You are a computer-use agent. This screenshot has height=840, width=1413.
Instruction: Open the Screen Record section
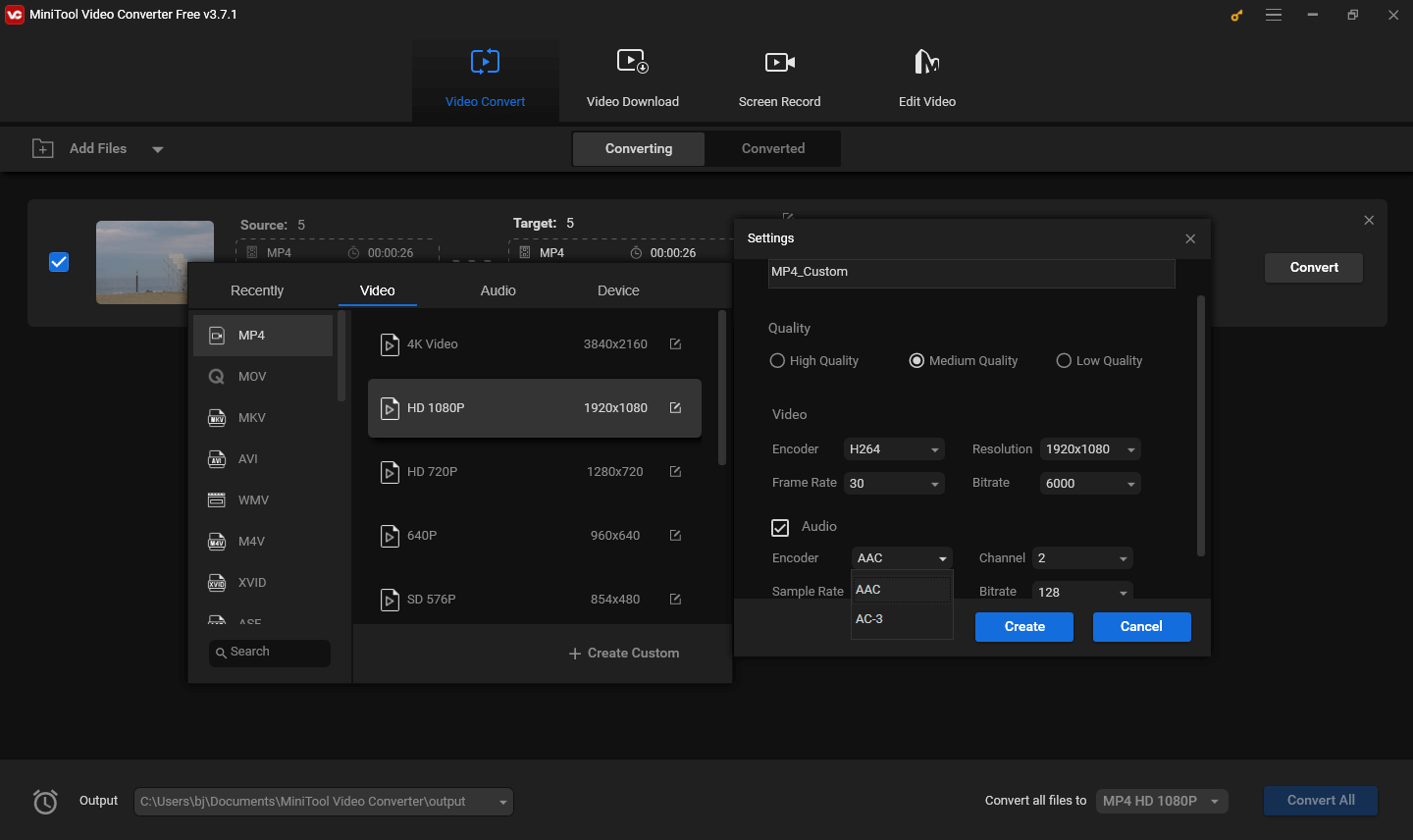[779, 79]
